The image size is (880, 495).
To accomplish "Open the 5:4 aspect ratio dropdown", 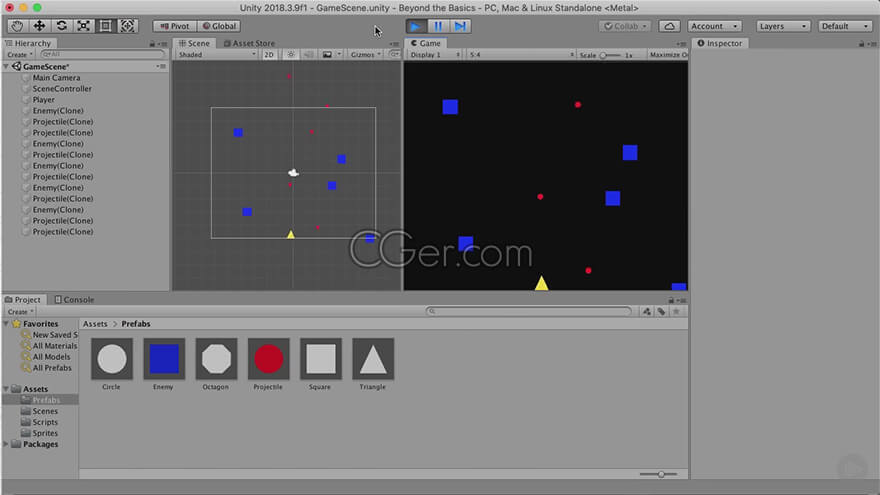I will click(521, 54).
